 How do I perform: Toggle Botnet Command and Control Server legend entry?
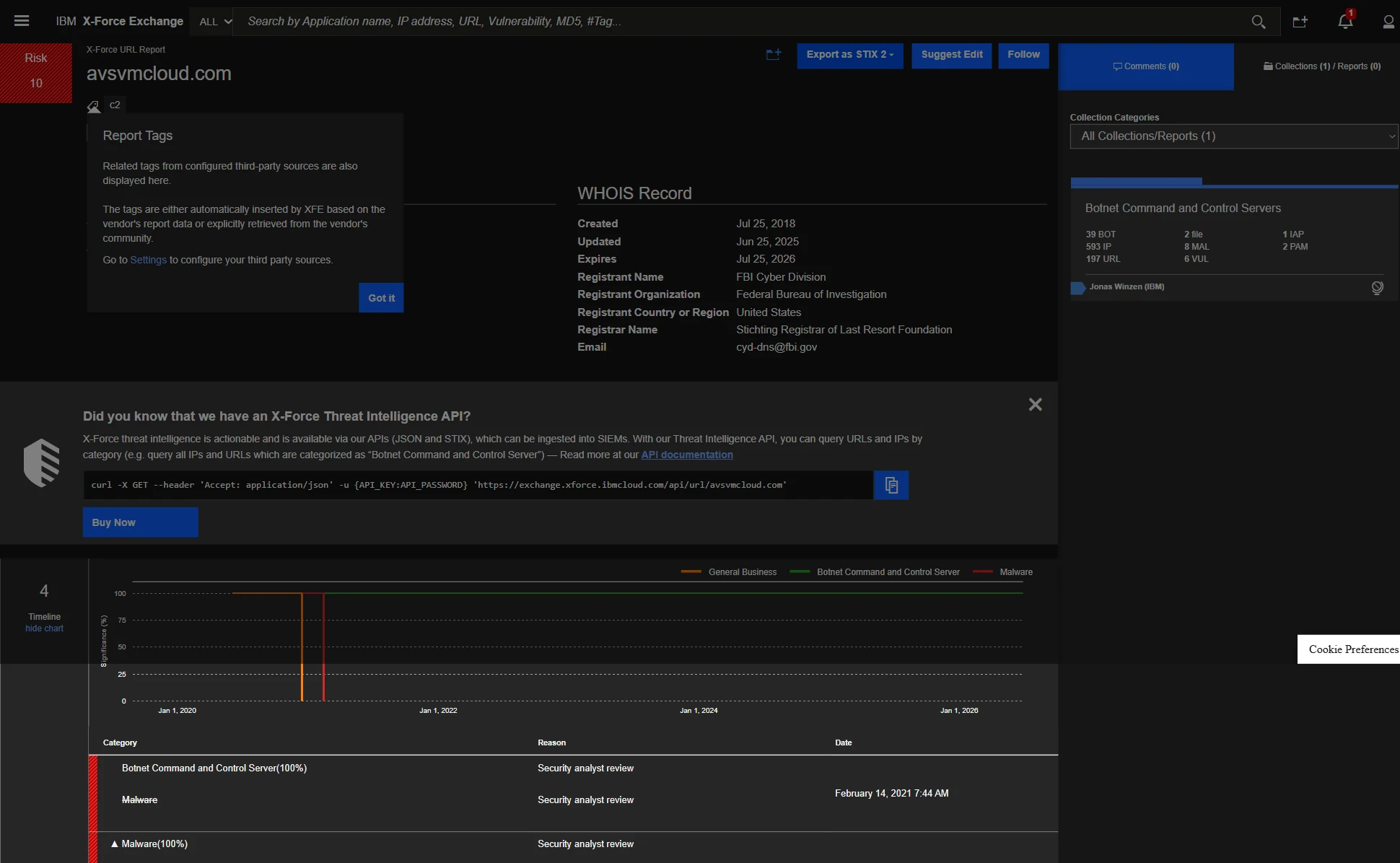875,572
